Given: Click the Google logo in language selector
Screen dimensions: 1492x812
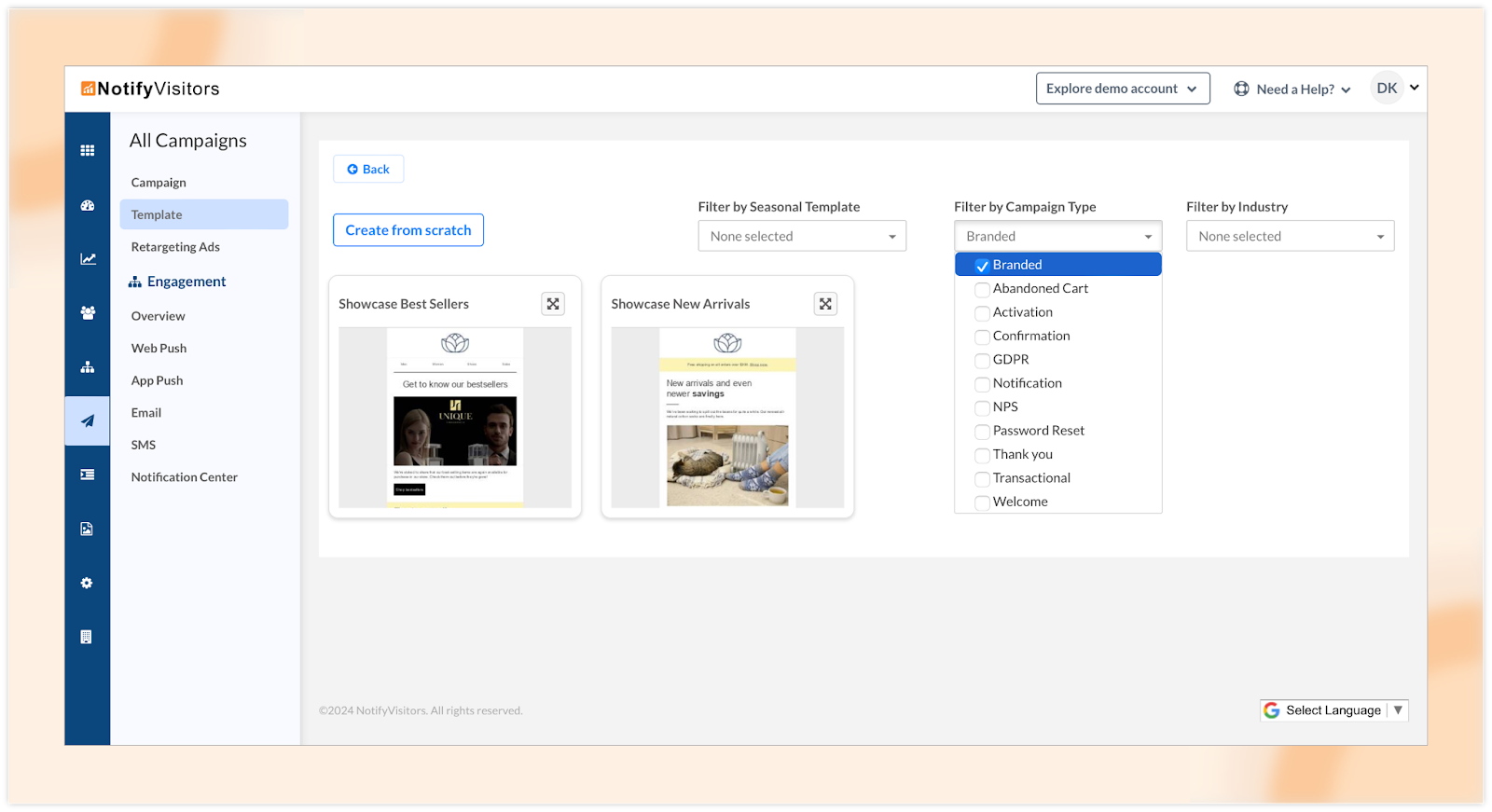Looking at the screenshot, I should (1271, 710).
